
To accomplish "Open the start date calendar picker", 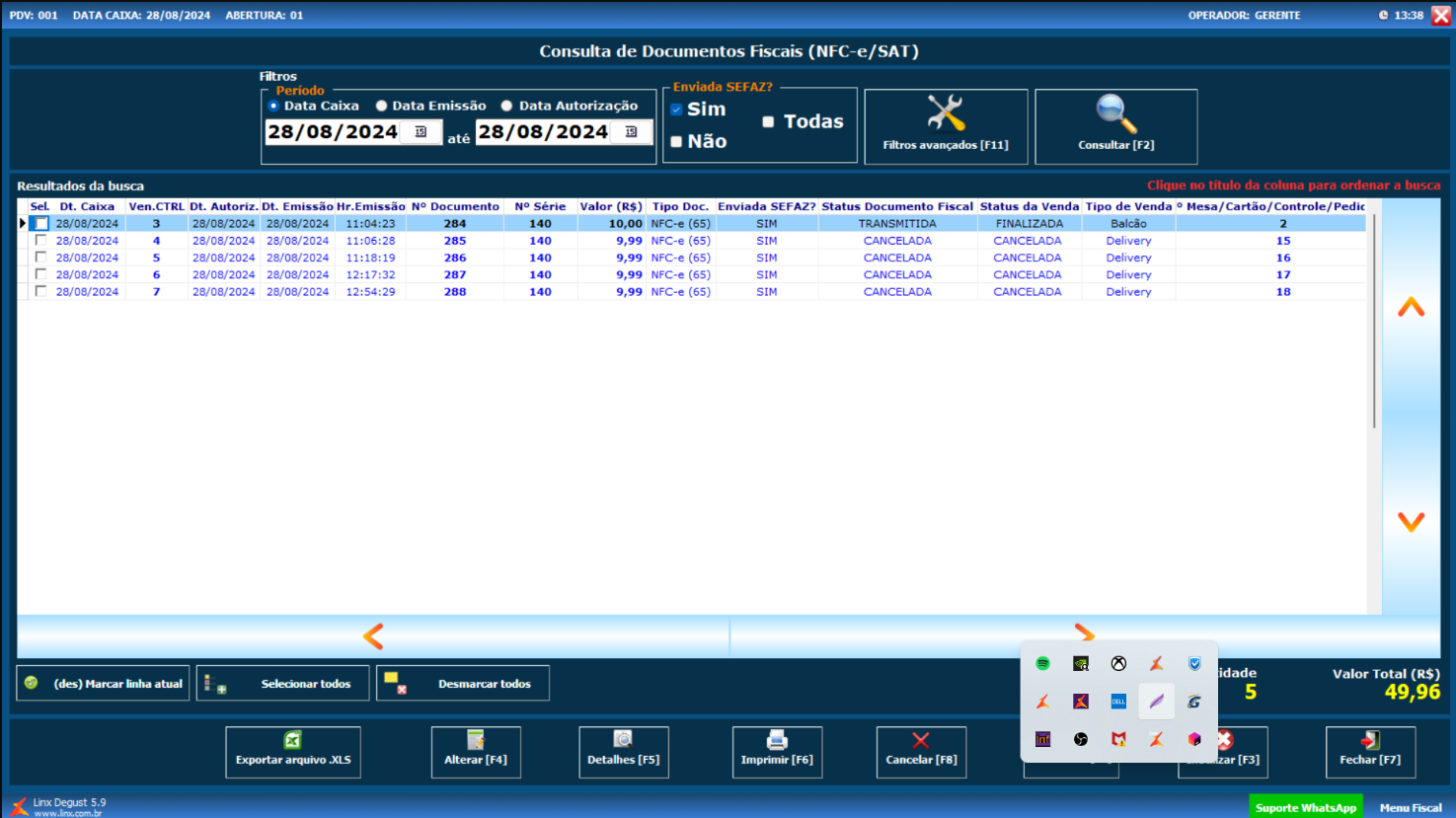I will [x=421, y=132].
